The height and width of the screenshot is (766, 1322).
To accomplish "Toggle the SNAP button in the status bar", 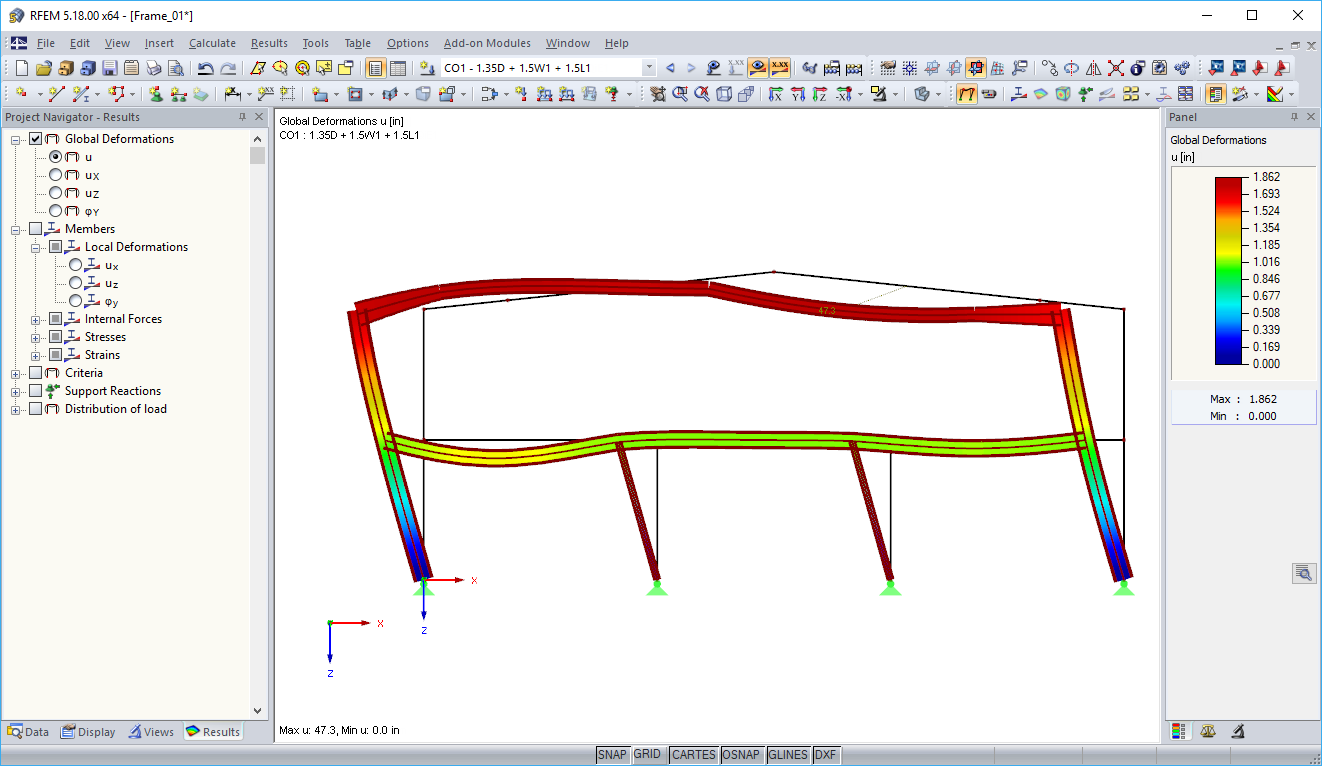I will point(612,755).
